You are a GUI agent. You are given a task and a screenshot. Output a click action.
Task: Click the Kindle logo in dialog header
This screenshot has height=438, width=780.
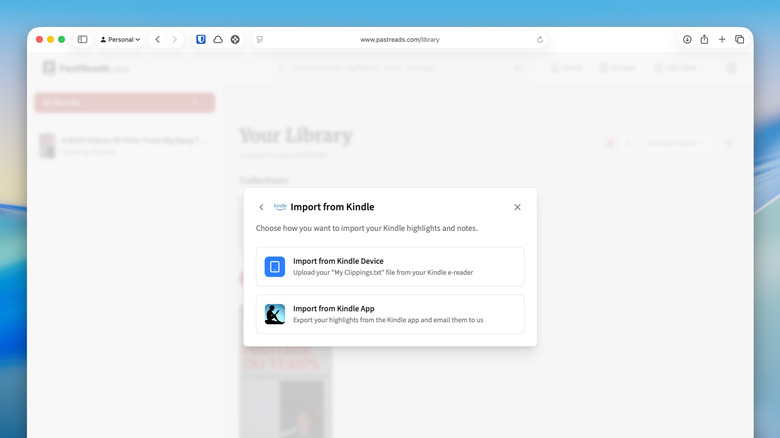pos(281,207)
